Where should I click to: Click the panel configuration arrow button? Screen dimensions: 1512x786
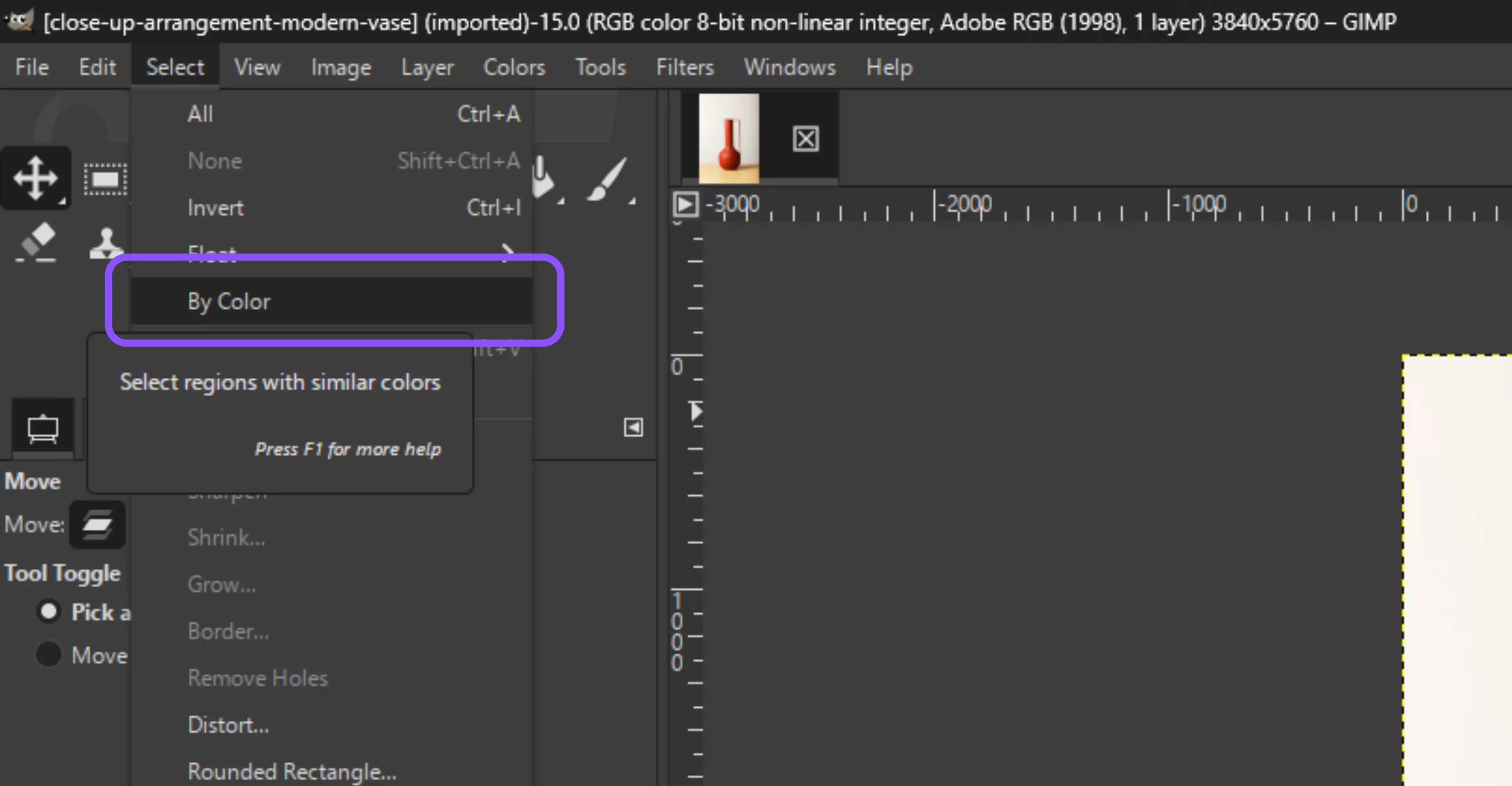click(x=633, y=427)
